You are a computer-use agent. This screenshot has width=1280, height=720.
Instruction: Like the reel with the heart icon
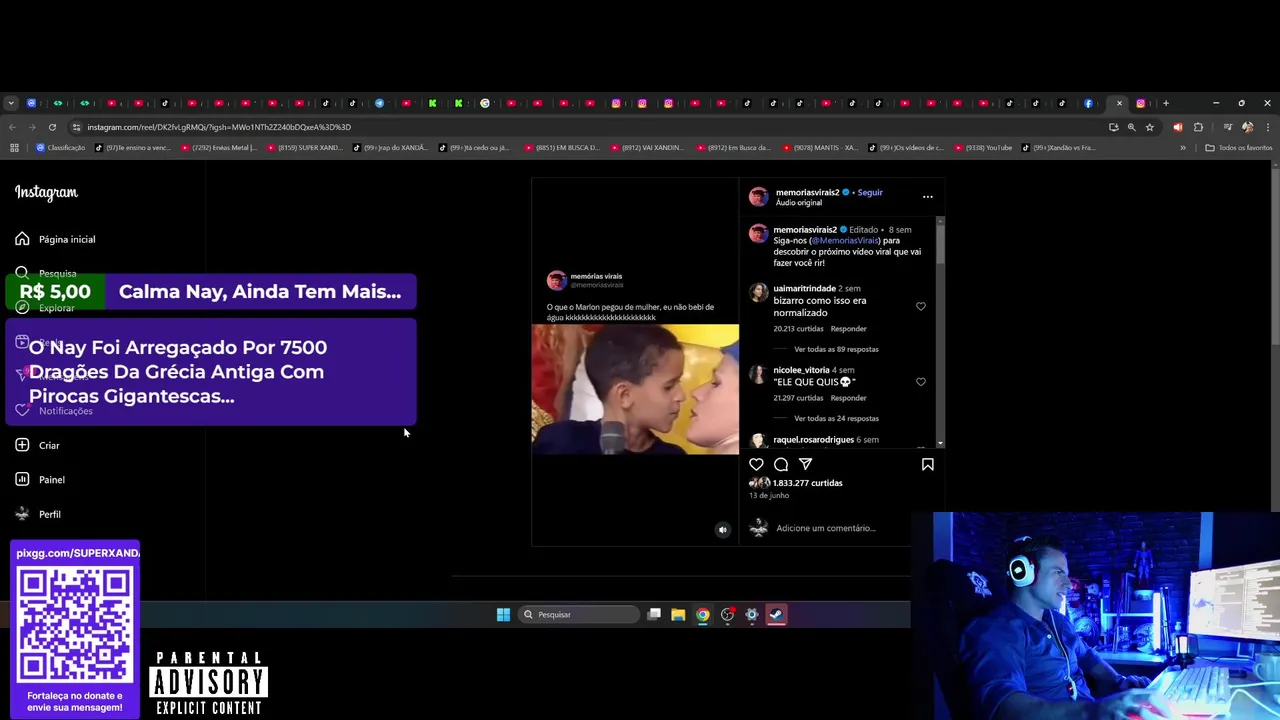click(x=756, y=464)
